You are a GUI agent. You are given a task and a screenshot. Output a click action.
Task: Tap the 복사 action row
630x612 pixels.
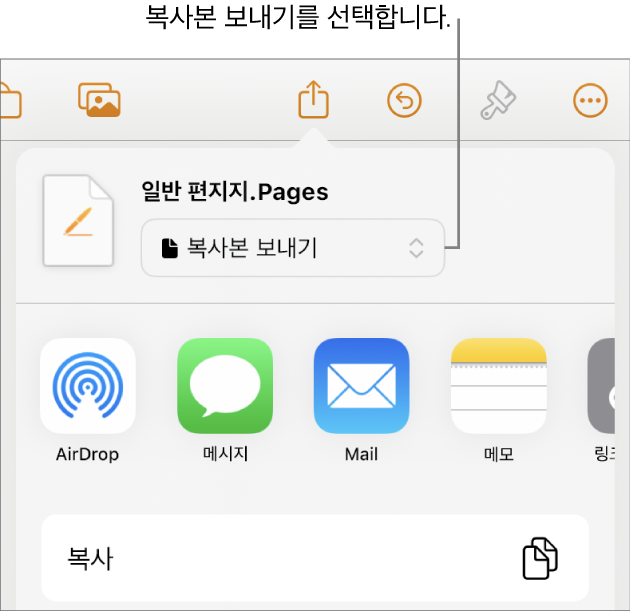click(315, 558)
